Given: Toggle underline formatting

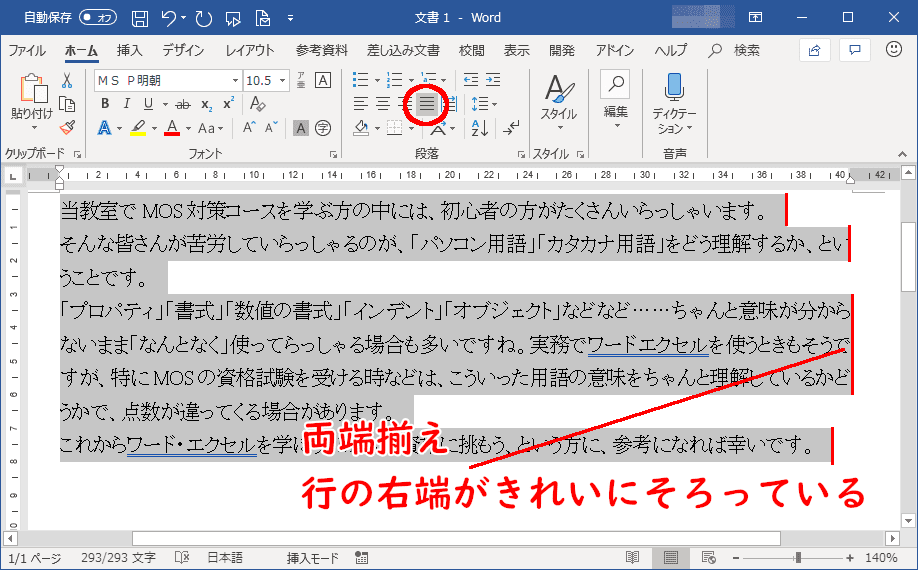Looking at the screenshot, I should (x=148, y=104).
